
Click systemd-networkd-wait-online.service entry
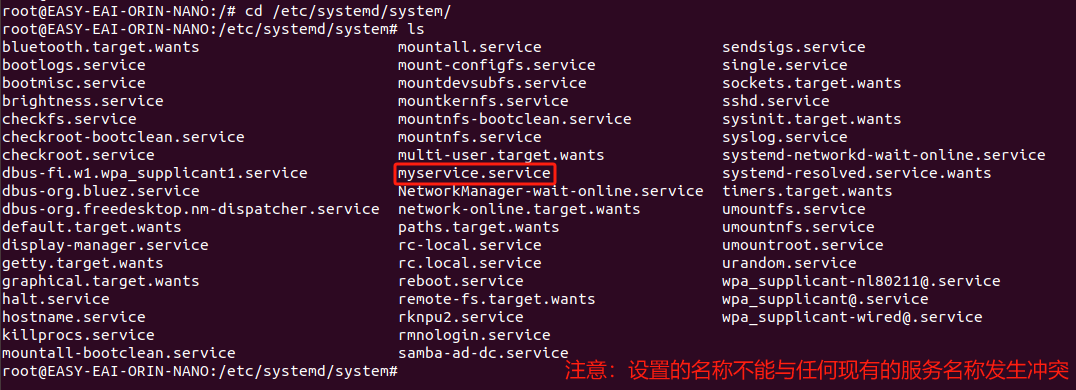point(883,155)
